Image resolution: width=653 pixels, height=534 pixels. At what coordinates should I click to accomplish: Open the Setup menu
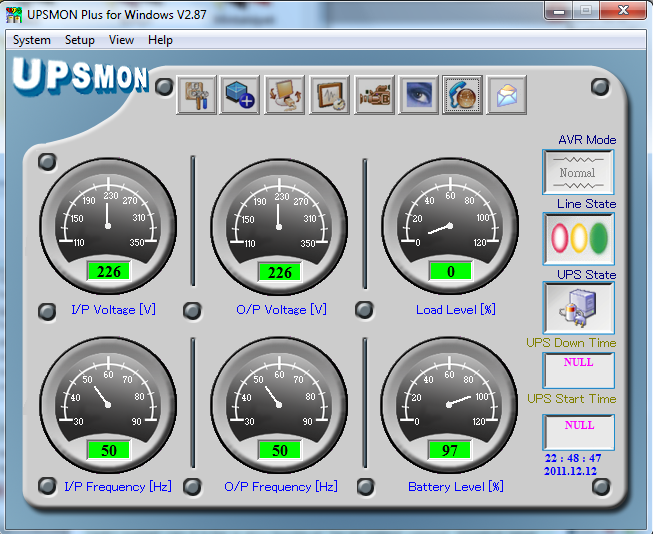[80, 40]
